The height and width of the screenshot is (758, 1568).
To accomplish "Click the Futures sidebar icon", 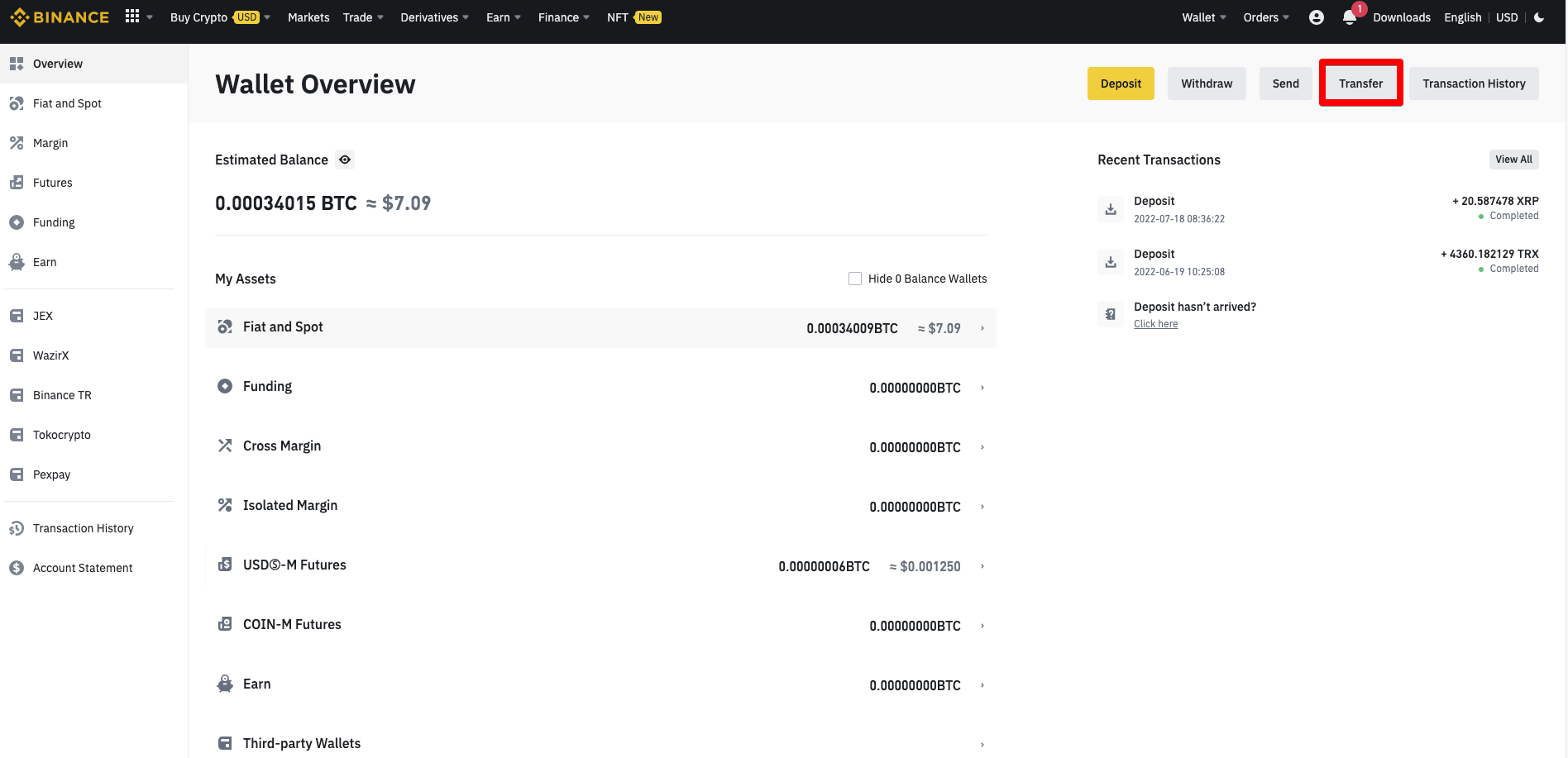I will (17, 183).
